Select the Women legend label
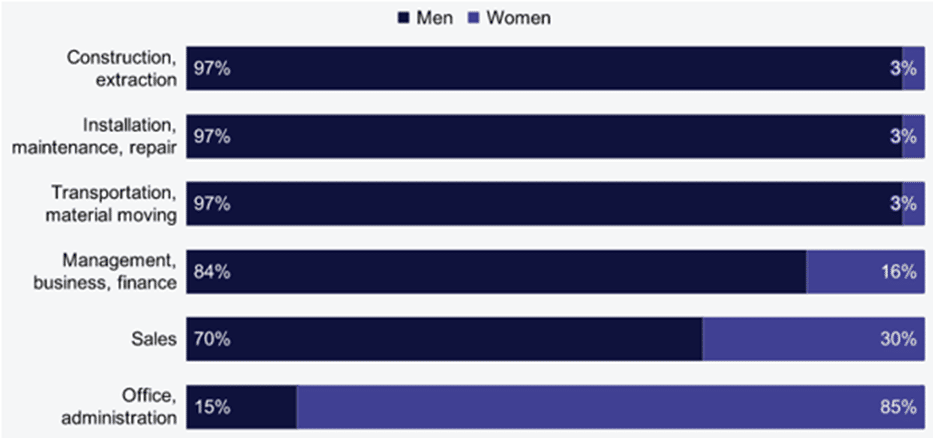Image resolution: width=933 pixels, height=438 pixels. tap(518, 18)
